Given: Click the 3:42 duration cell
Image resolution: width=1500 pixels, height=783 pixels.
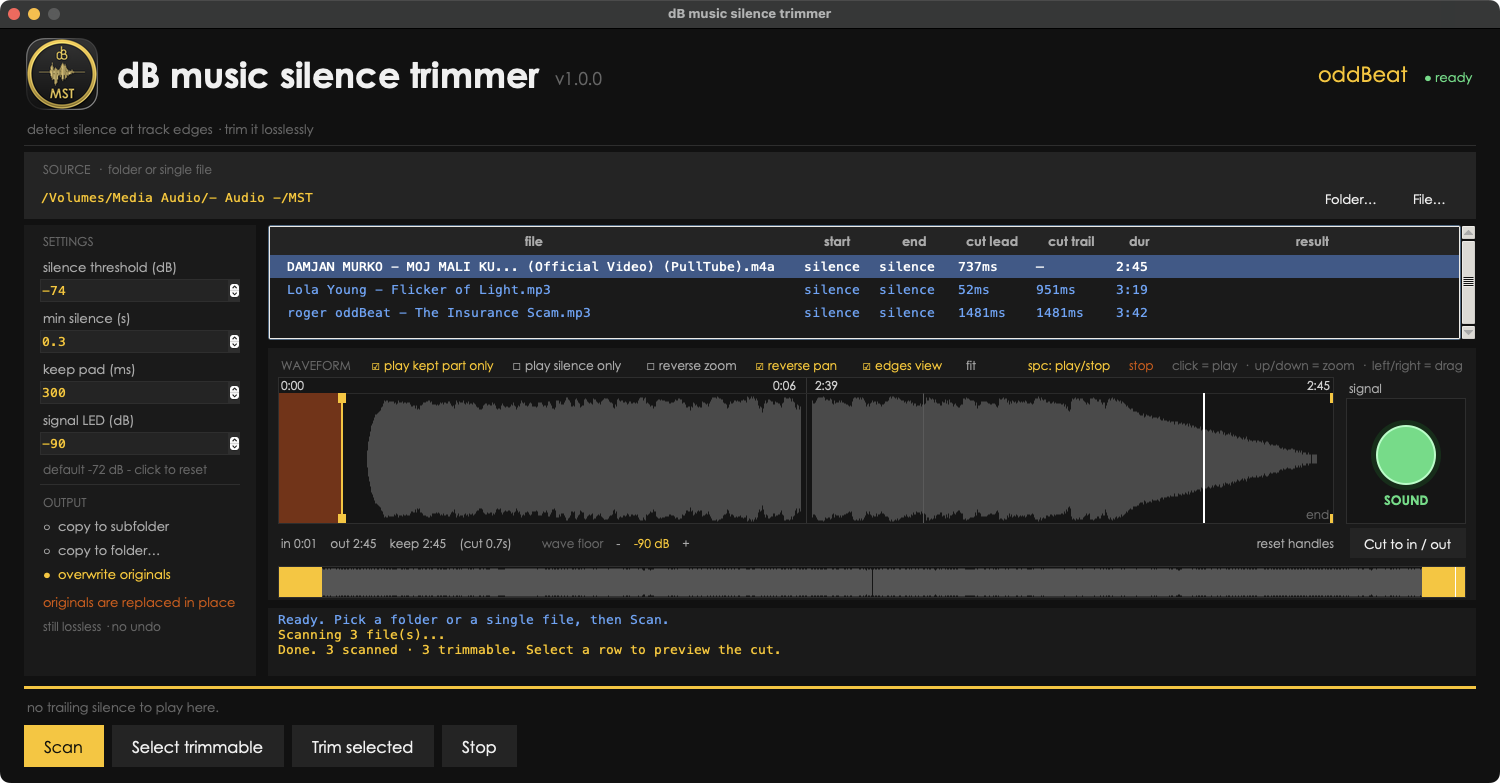Looking at the screenshot, I should pos(1132,313).
